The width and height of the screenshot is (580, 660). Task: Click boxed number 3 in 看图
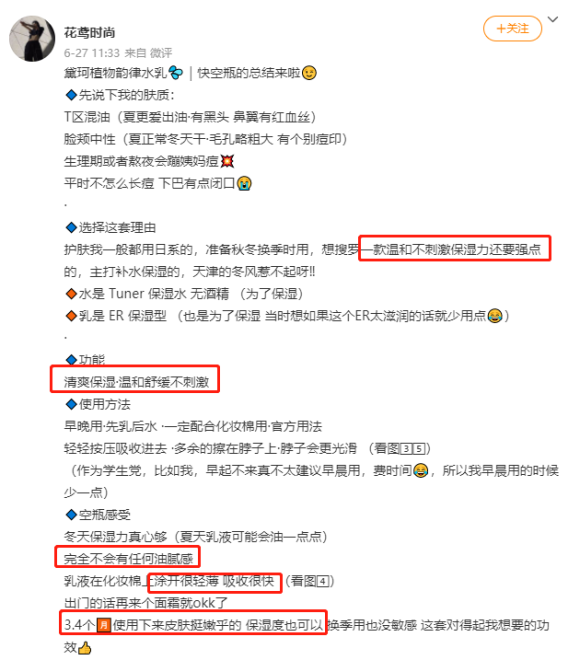(406, 449)
